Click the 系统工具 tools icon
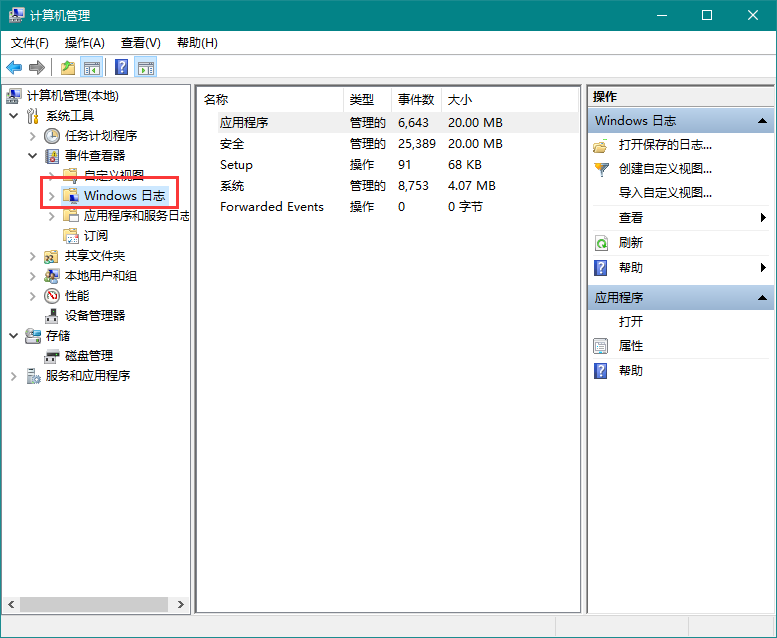This screenshot has height=638, width=777. point(33,116)
